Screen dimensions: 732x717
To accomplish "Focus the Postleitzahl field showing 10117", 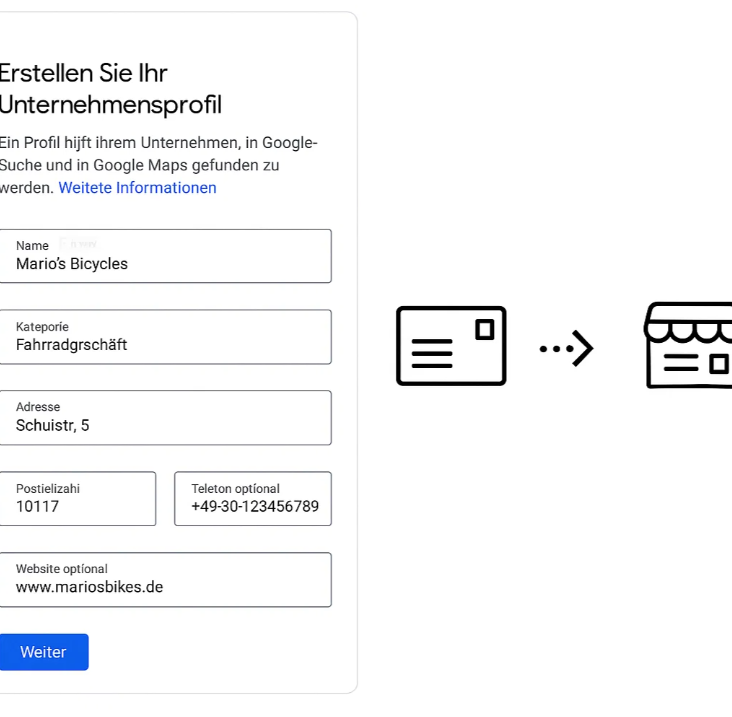I will 77,499.
